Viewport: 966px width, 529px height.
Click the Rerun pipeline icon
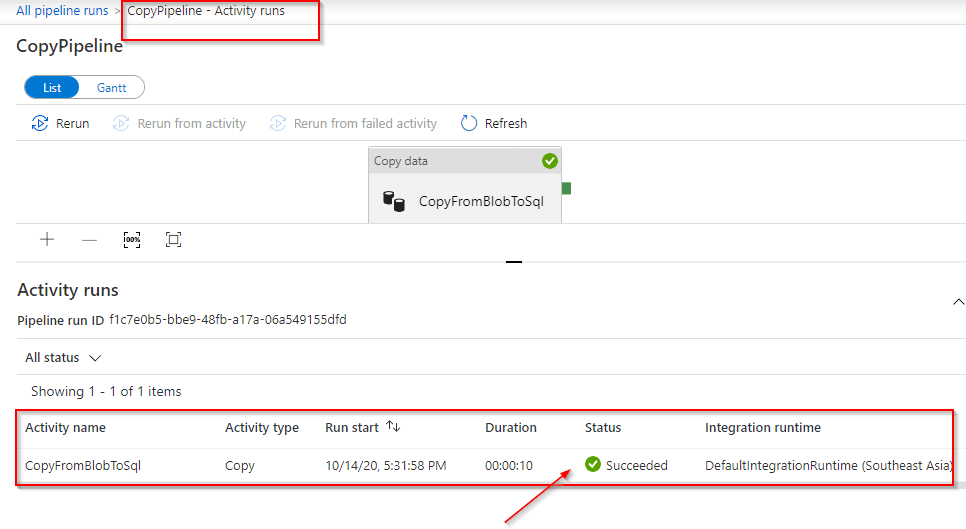(40, 124)
